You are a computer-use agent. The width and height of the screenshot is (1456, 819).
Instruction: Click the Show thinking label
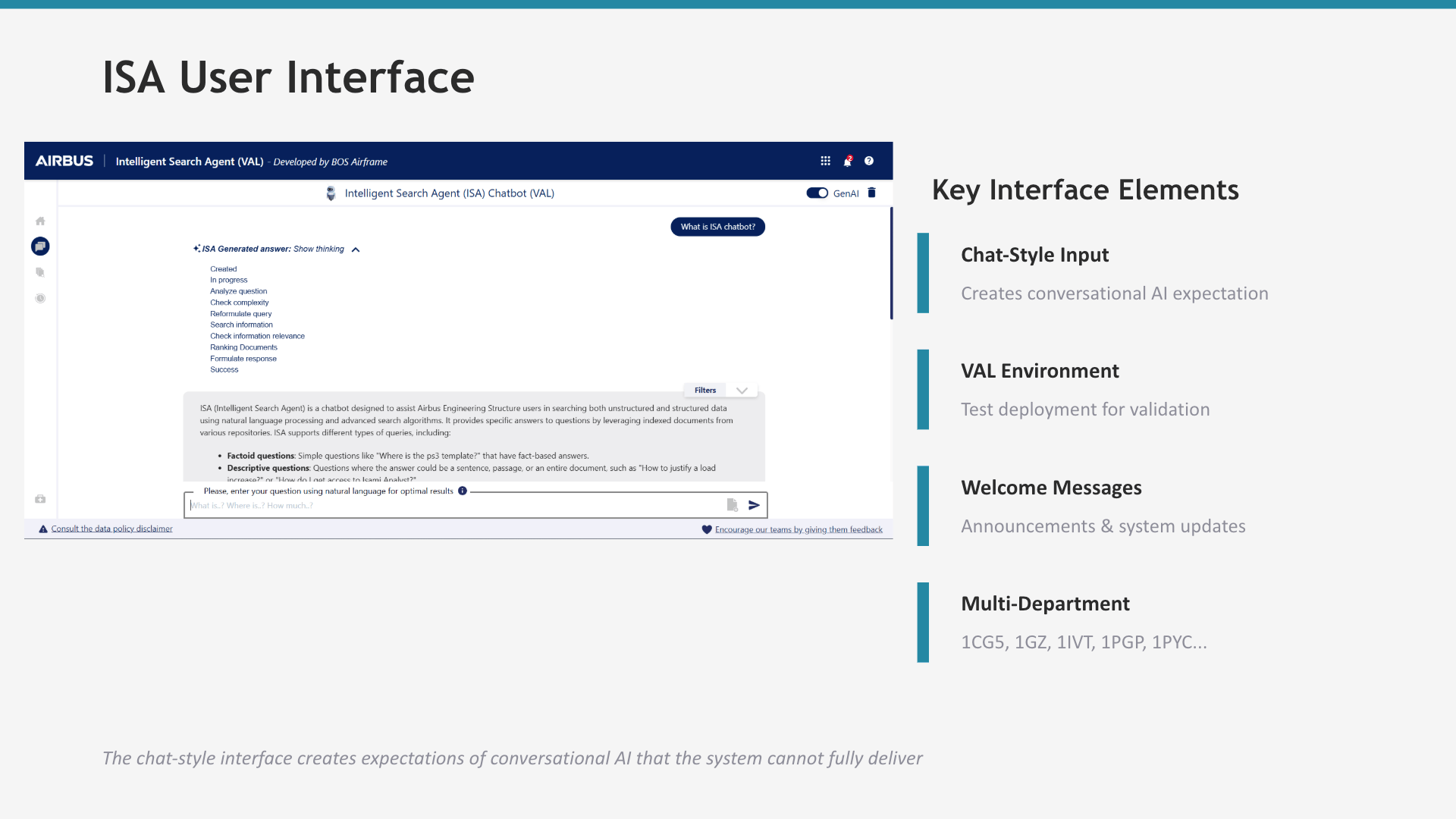coord(318,249)
